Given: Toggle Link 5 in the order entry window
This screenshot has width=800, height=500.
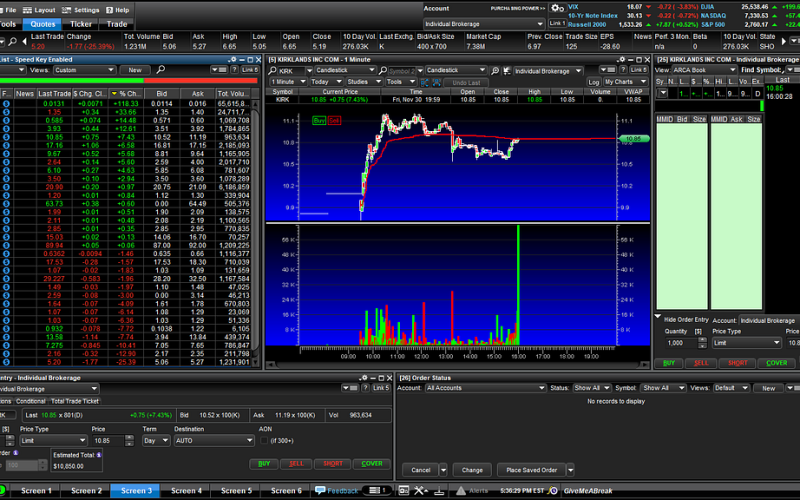Looking at the screenshot, I should [381, 388].
